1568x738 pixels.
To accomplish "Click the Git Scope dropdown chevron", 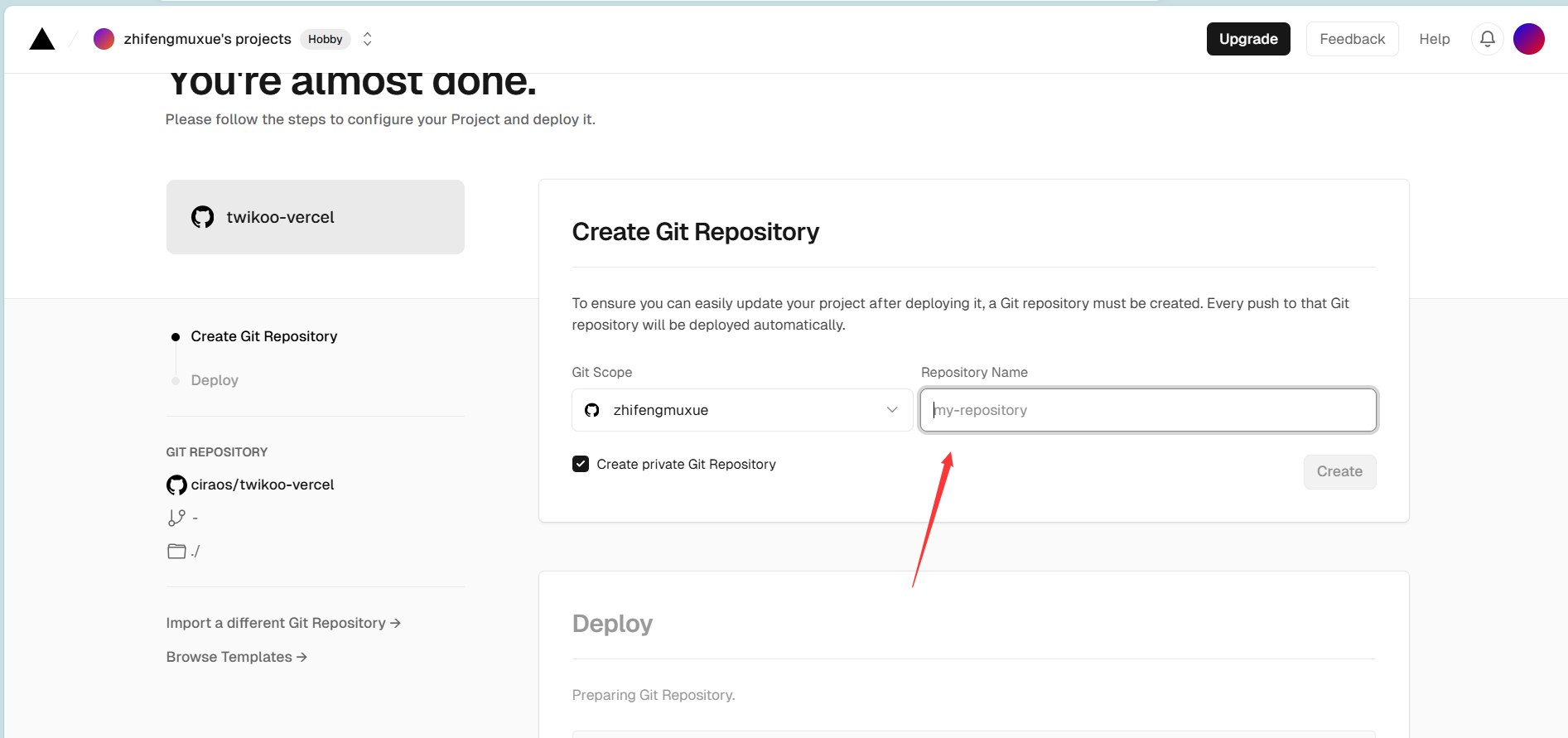I will pos(892,410).
